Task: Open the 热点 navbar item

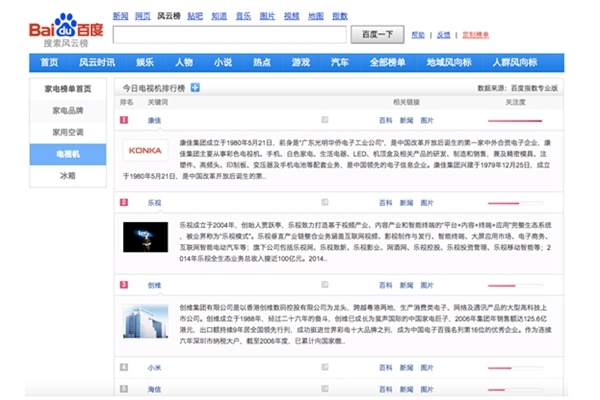Action: click(x=262, y=62)
